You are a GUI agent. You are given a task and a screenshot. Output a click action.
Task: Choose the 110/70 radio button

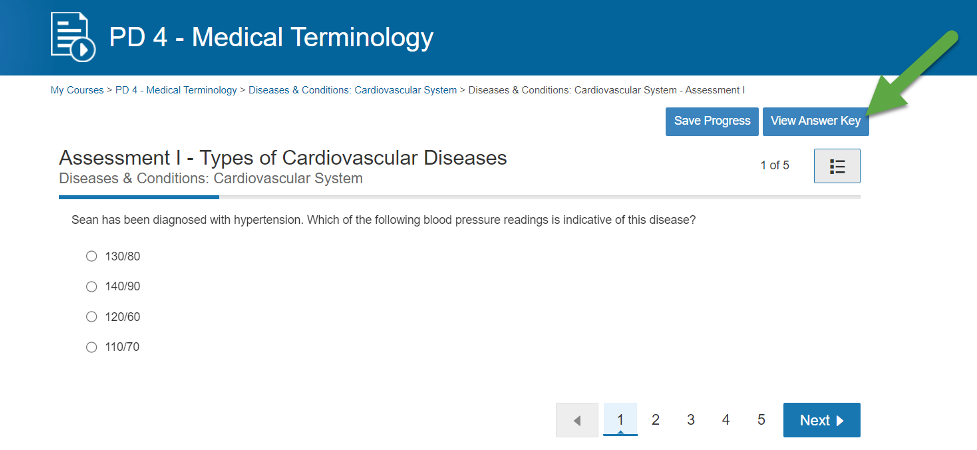click(x=92, y=348)
